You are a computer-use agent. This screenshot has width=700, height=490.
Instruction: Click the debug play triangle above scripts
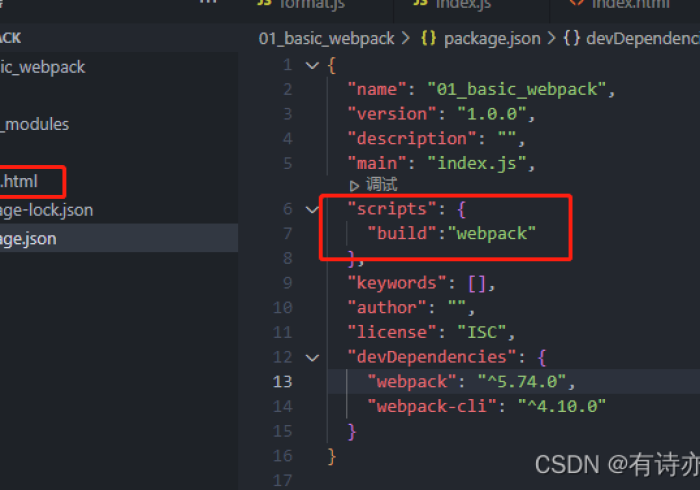pos(354,185)
